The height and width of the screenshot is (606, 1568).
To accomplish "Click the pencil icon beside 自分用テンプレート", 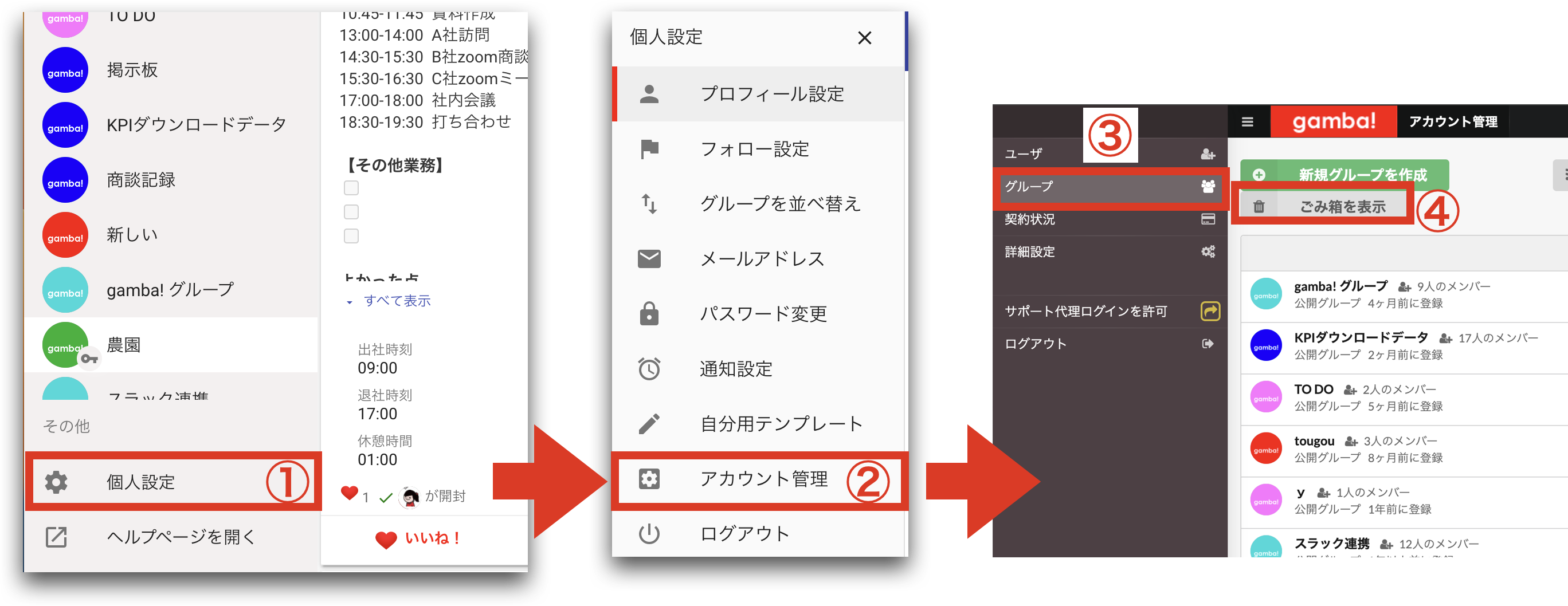I will 649,423.
